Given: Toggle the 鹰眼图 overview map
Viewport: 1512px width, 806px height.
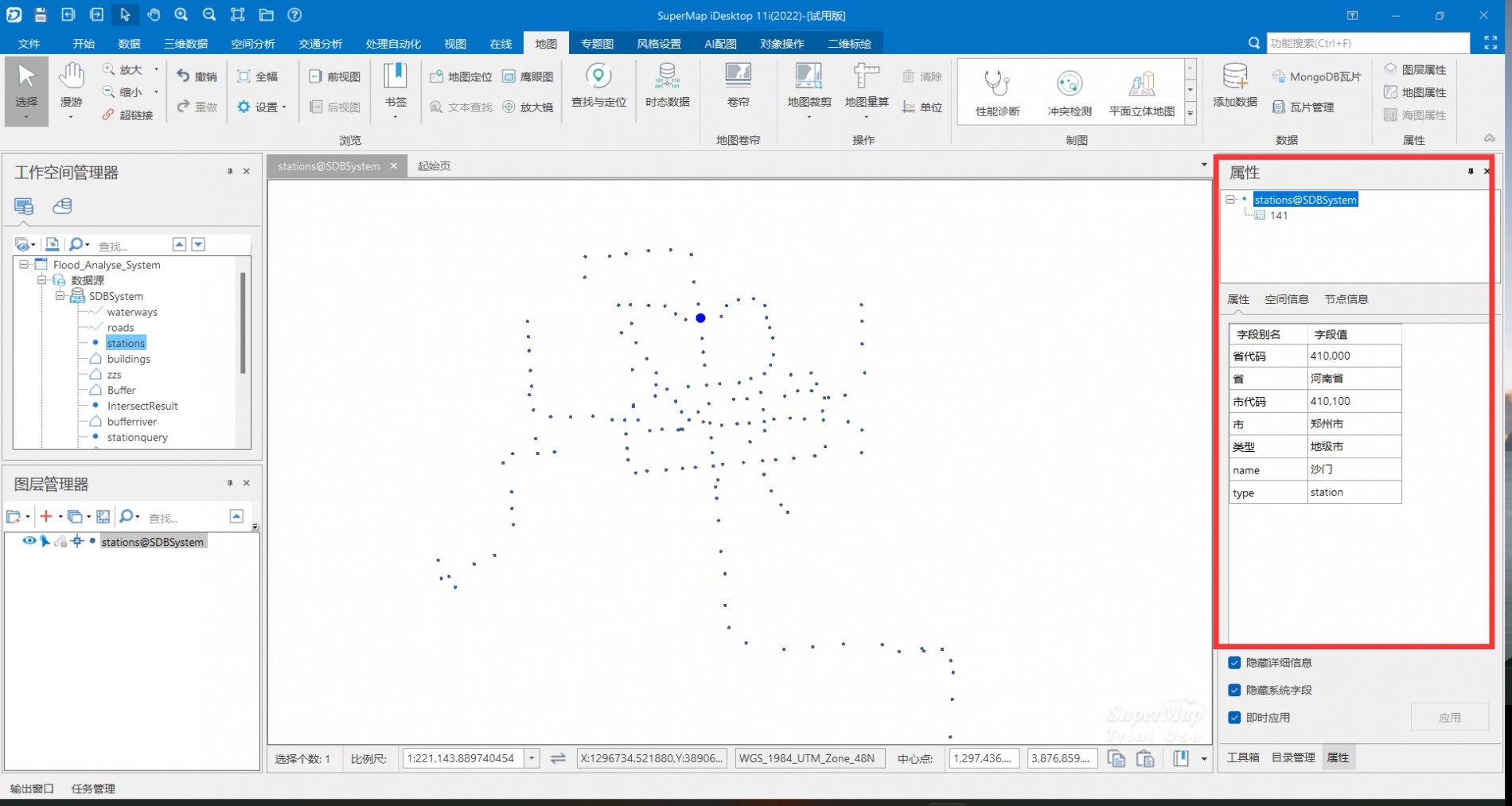Looking at the screenshot, I should click(x=528, y=76).
